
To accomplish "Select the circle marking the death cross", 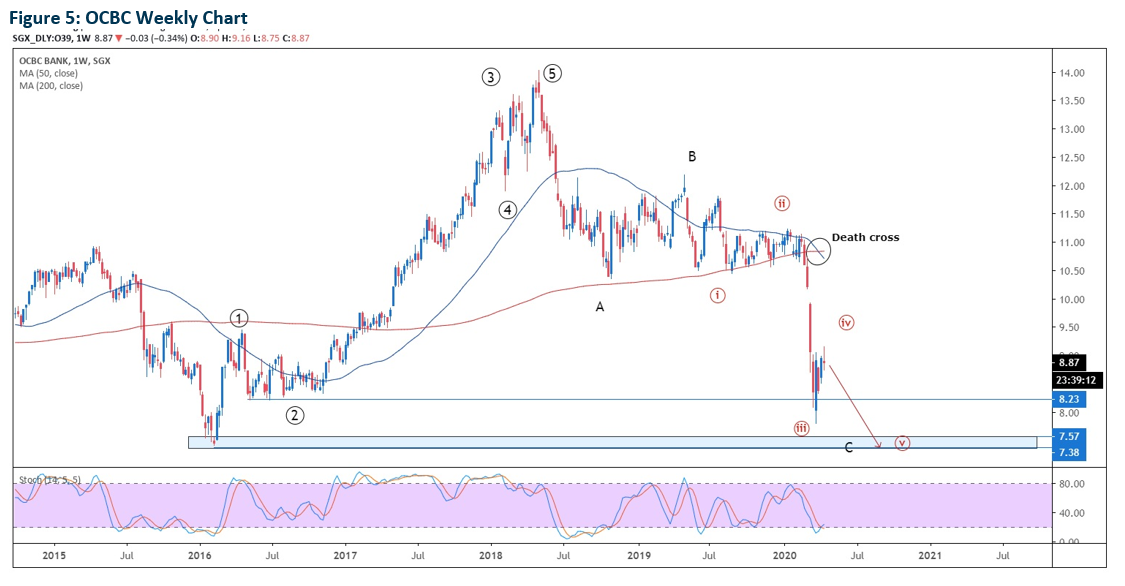I will 818,251.
